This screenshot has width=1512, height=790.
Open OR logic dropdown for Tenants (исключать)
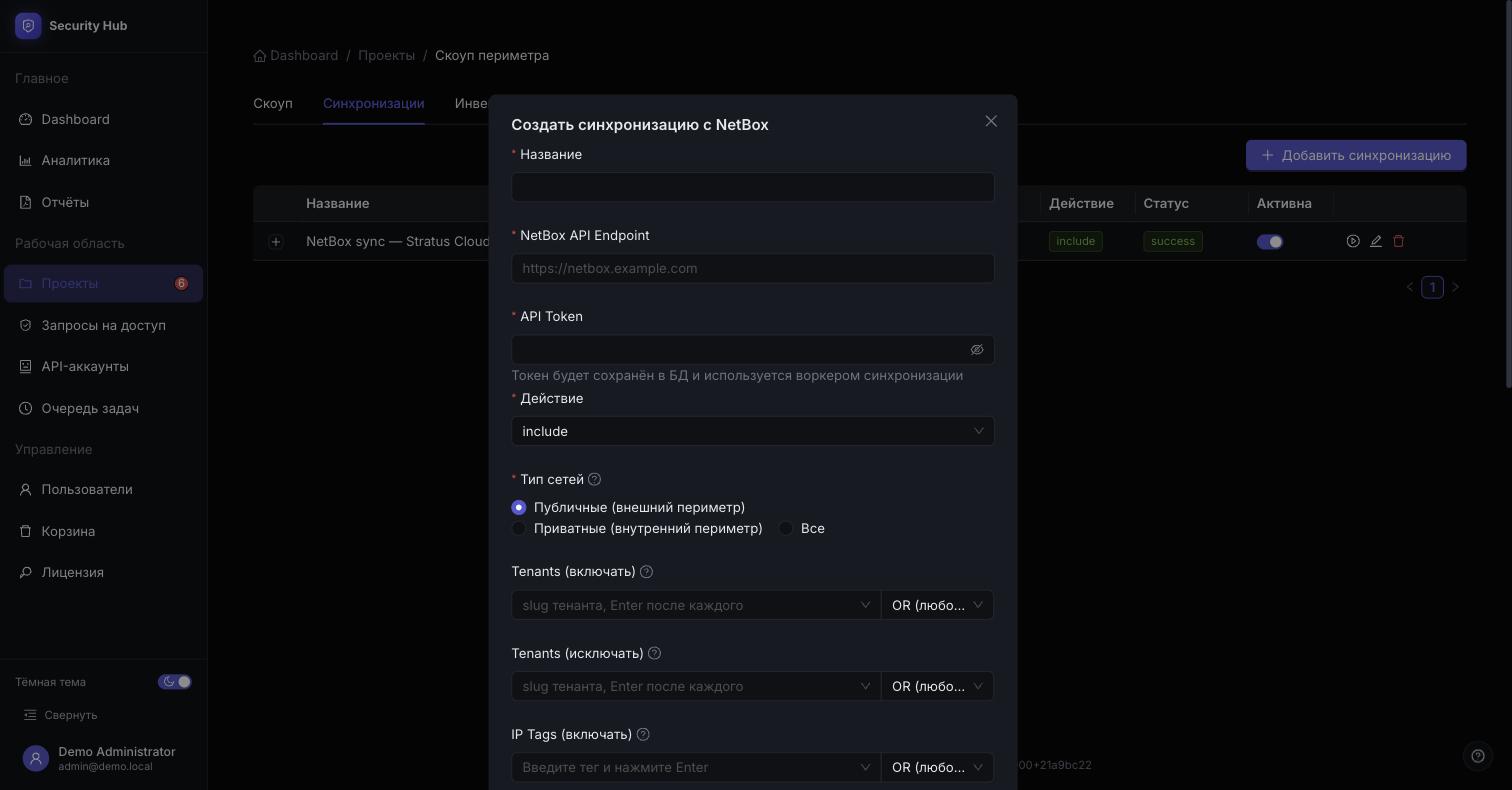[938, 686]
